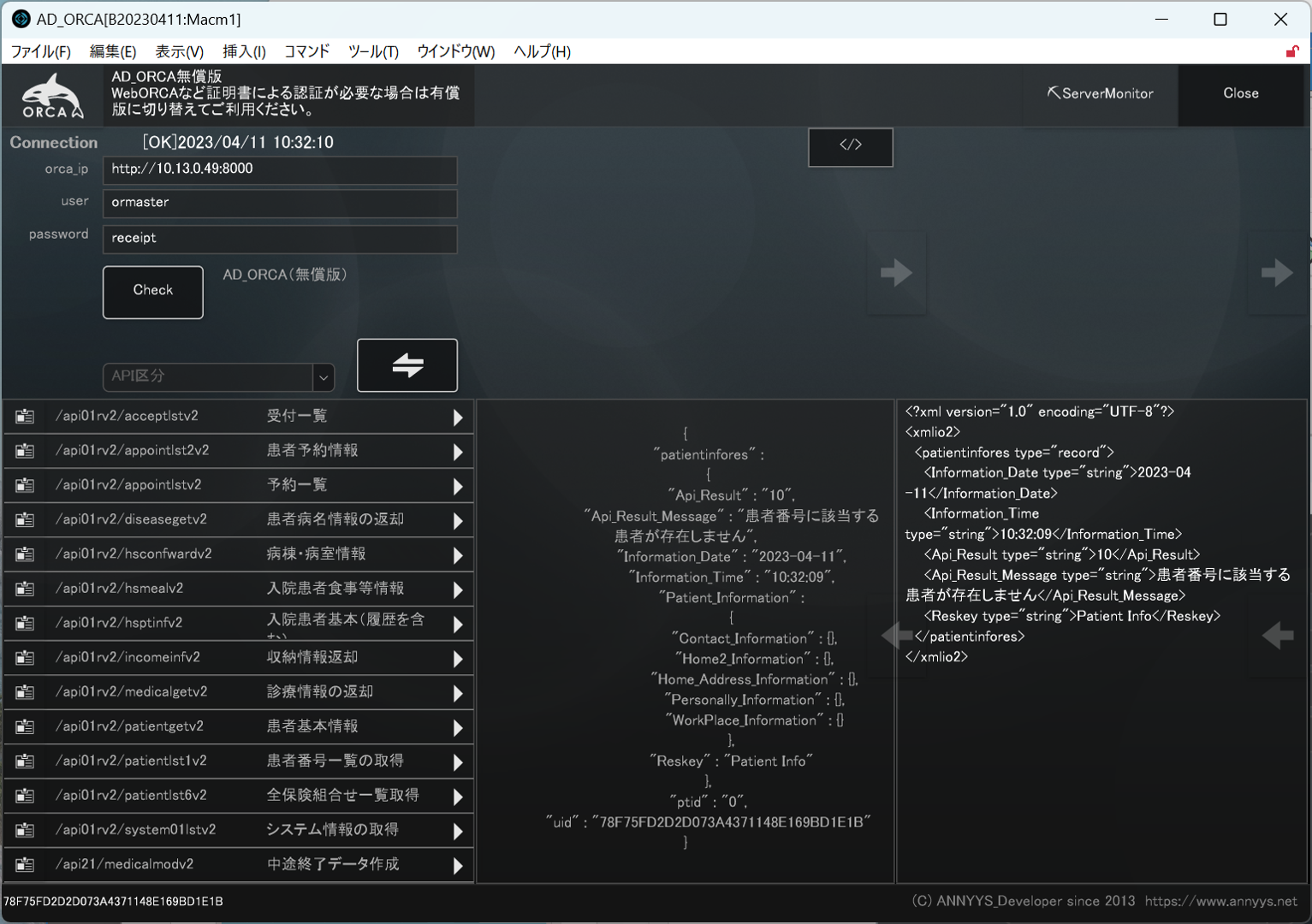
Task: Expand patientgetv2 患者基本情報 play arrow
Action: pos(458,728)
